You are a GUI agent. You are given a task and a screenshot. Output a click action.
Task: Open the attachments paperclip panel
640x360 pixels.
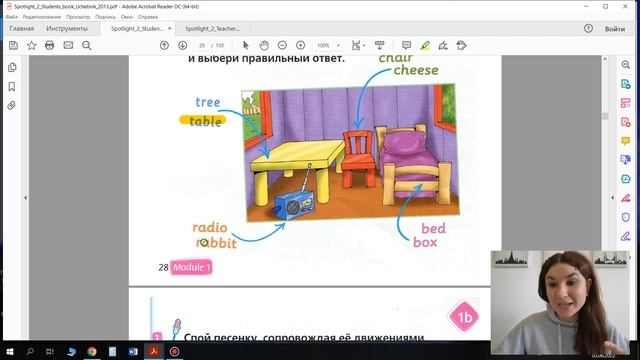(12, 106)
